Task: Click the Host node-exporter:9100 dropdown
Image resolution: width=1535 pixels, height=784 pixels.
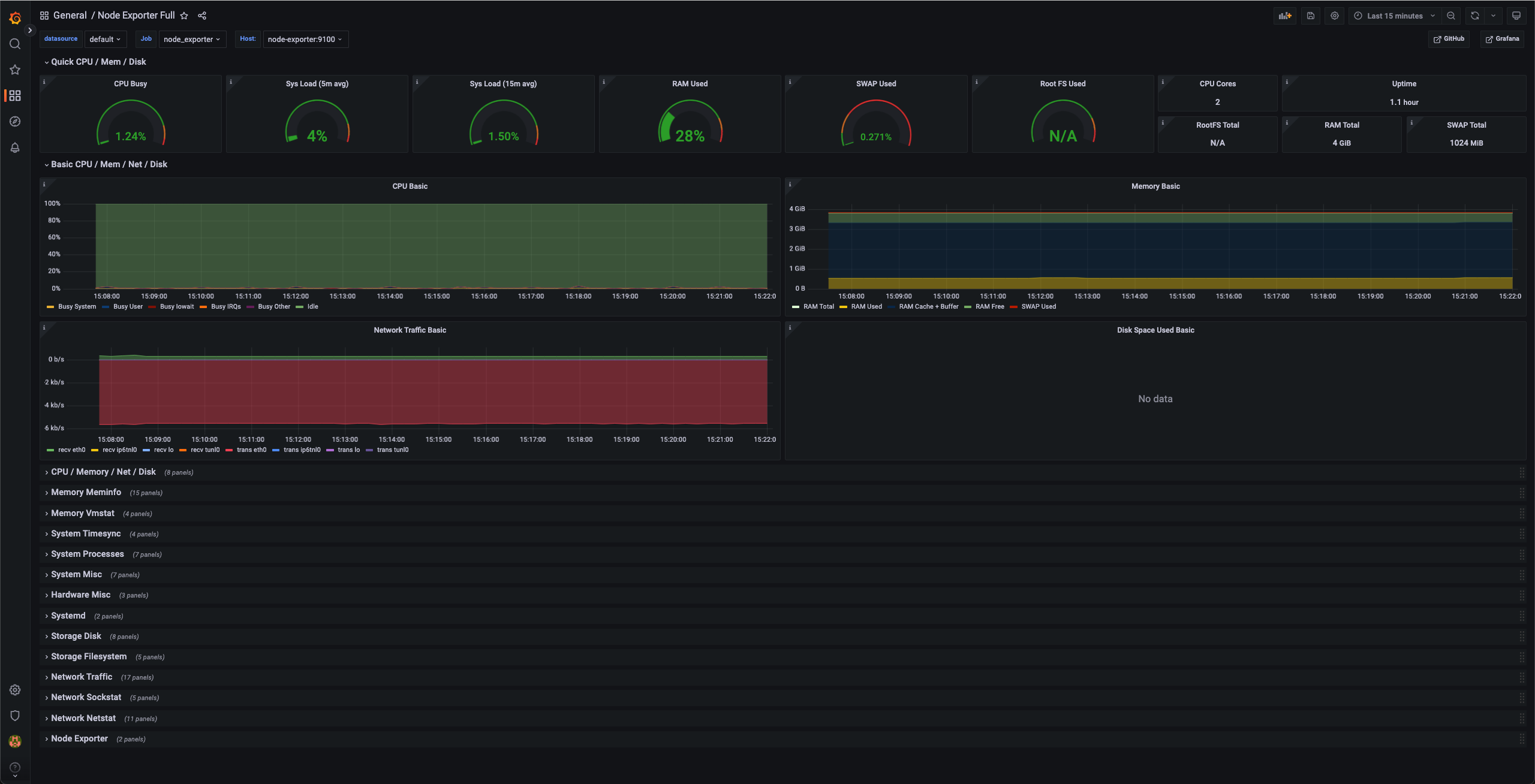Action: [304, 39]
